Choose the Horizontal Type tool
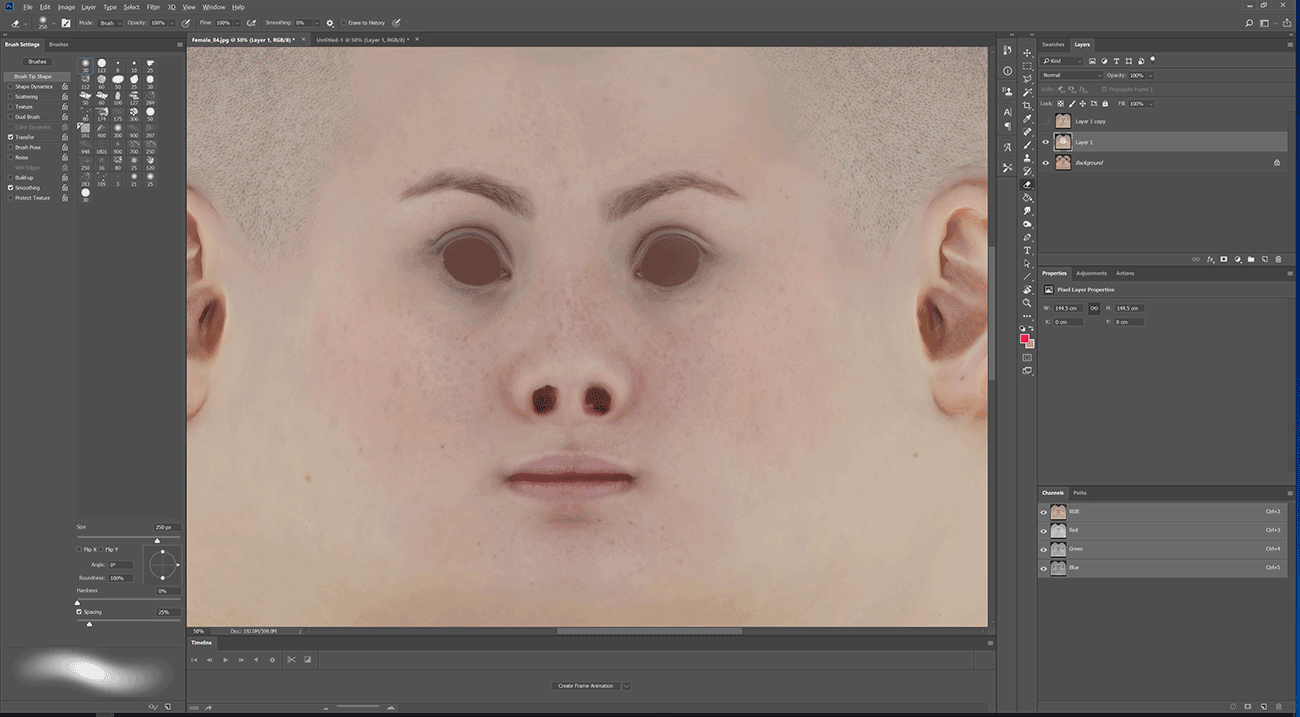The image size is (1300, 717). [x=1027, y=250]
